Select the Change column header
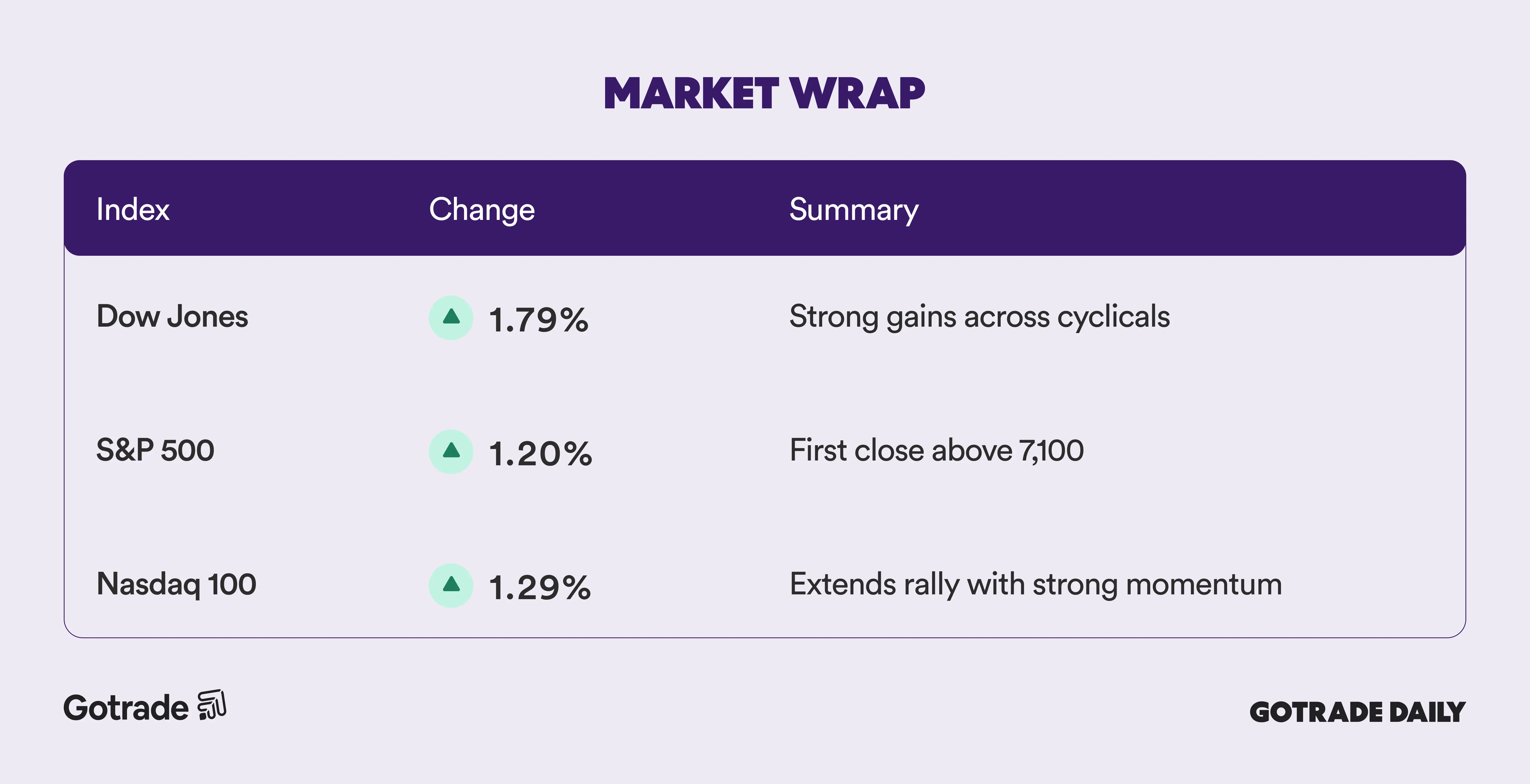Viewport: 1530px width, 784px height. pyautogui.click(x=482, y=210)
